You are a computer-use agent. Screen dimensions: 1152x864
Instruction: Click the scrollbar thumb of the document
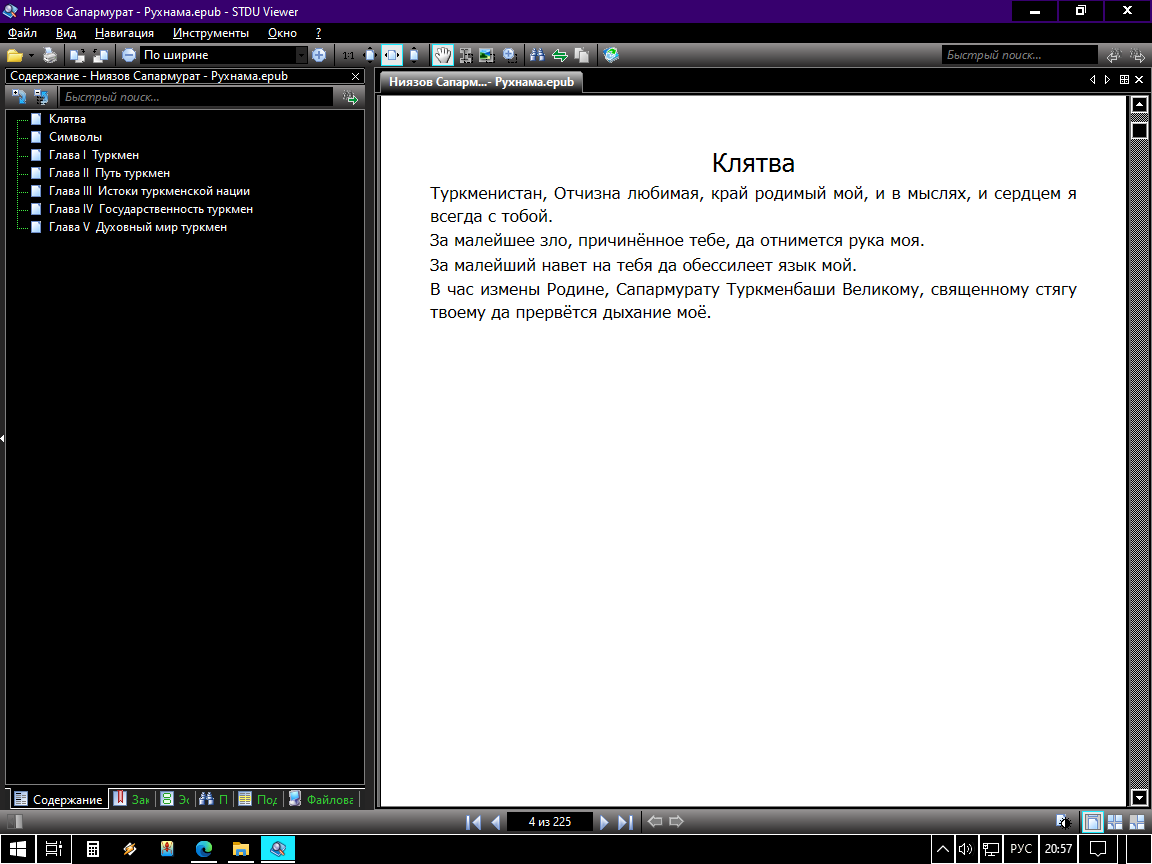point(1139,130)
